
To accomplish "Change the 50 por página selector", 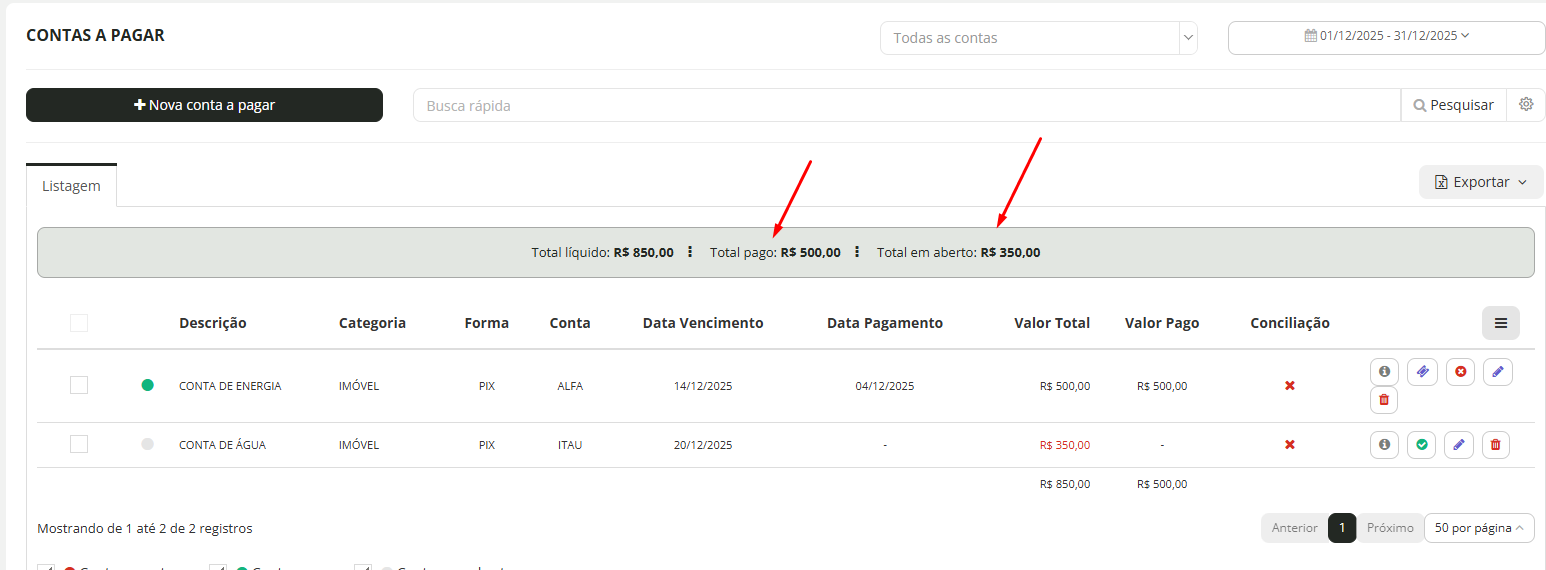I will [x=1479, y=528].
